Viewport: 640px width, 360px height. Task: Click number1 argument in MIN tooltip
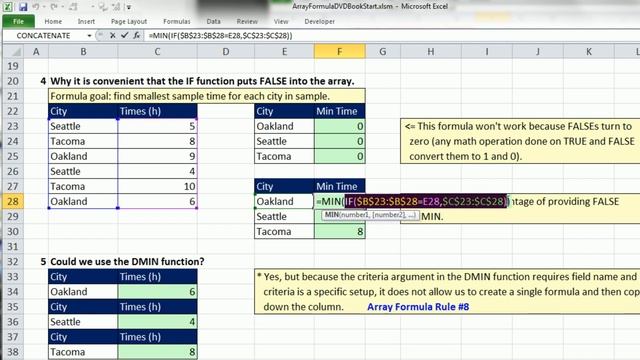354,215
